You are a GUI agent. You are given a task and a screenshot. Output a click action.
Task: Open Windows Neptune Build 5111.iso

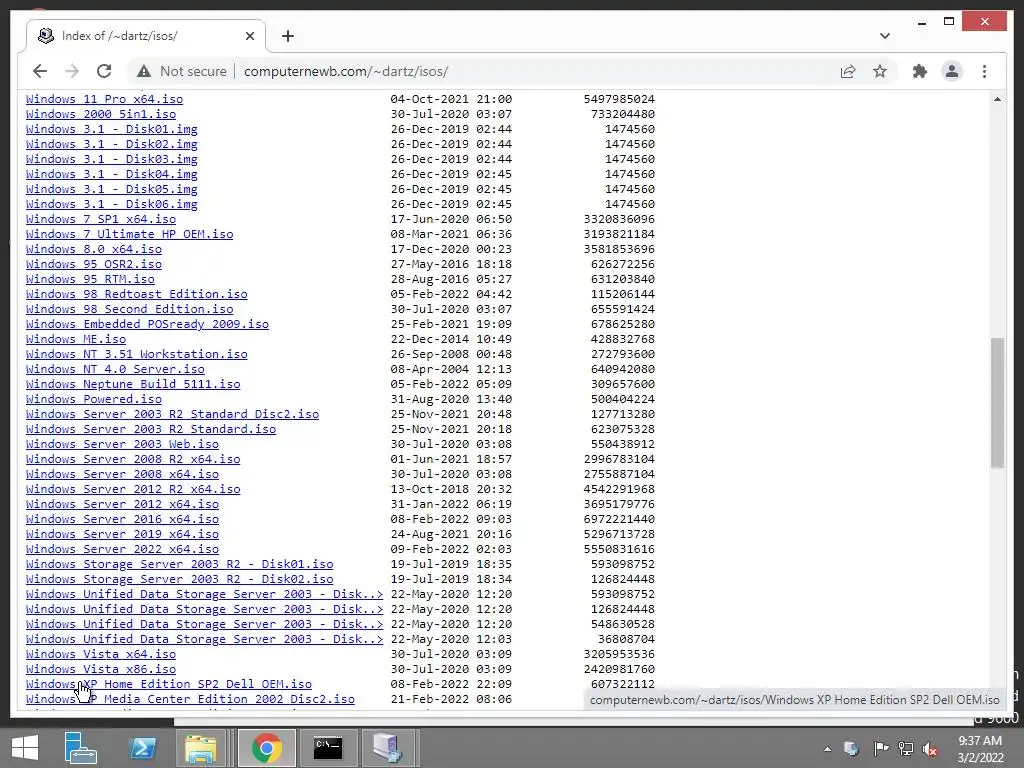pyautogui.click(x=133, y=385)
